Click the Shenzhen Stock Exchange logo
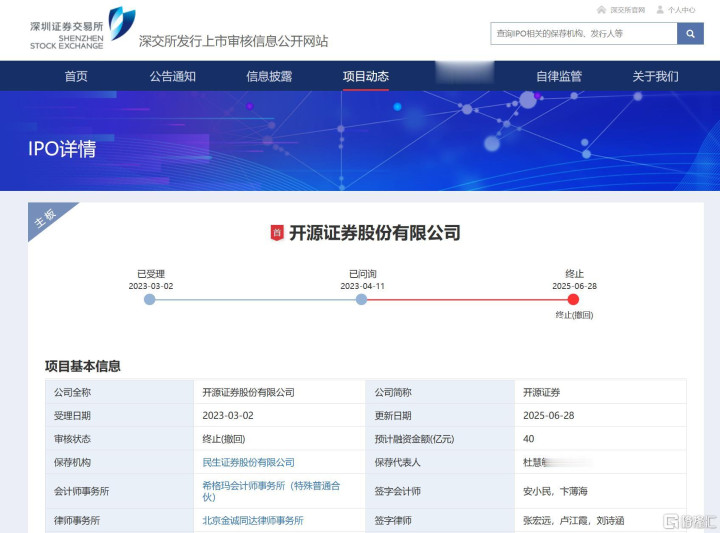 click(x=83, y=28)
